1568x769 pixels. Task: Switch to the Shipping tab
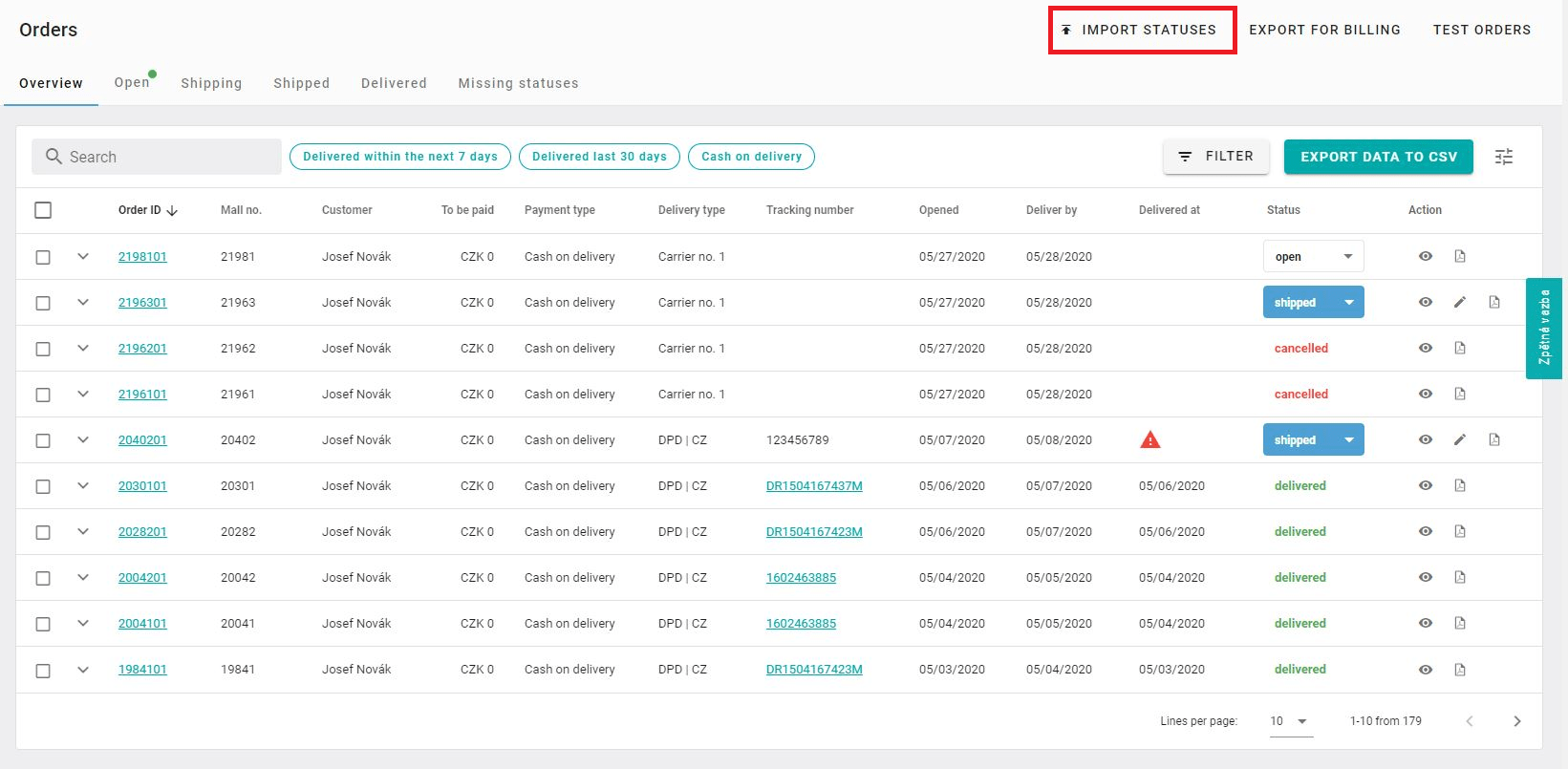211,83
